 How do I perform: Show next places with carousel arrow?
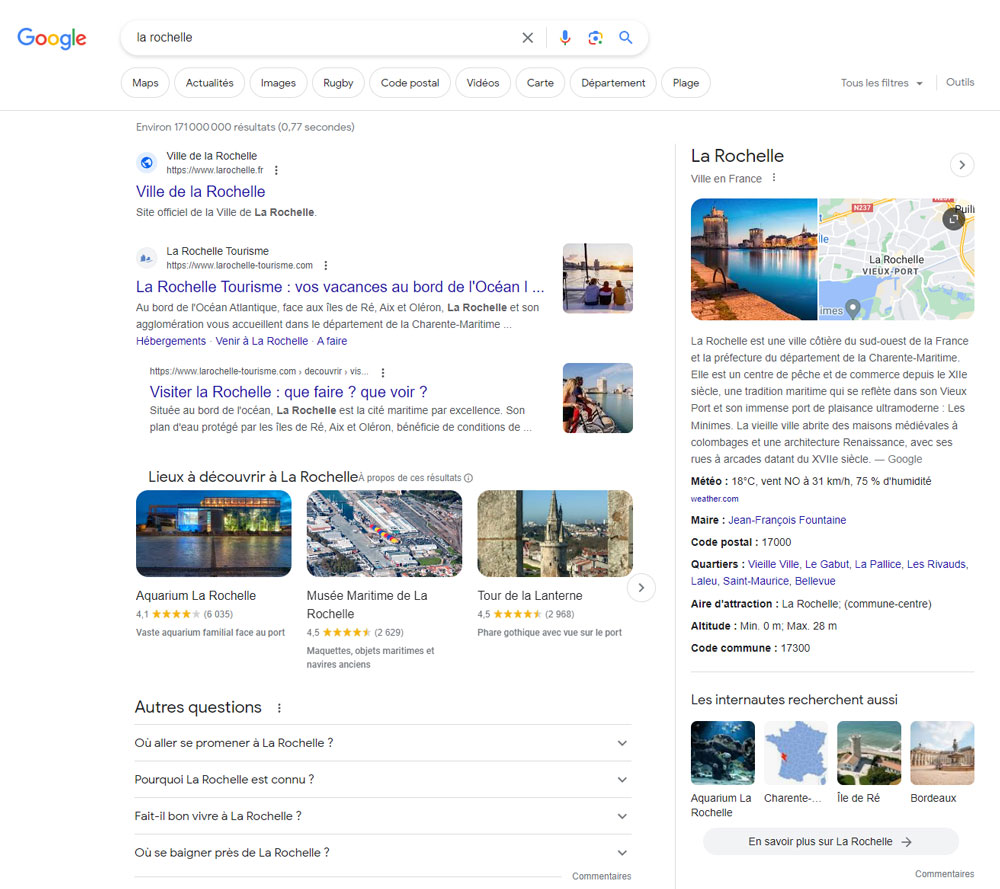[642, 587]
